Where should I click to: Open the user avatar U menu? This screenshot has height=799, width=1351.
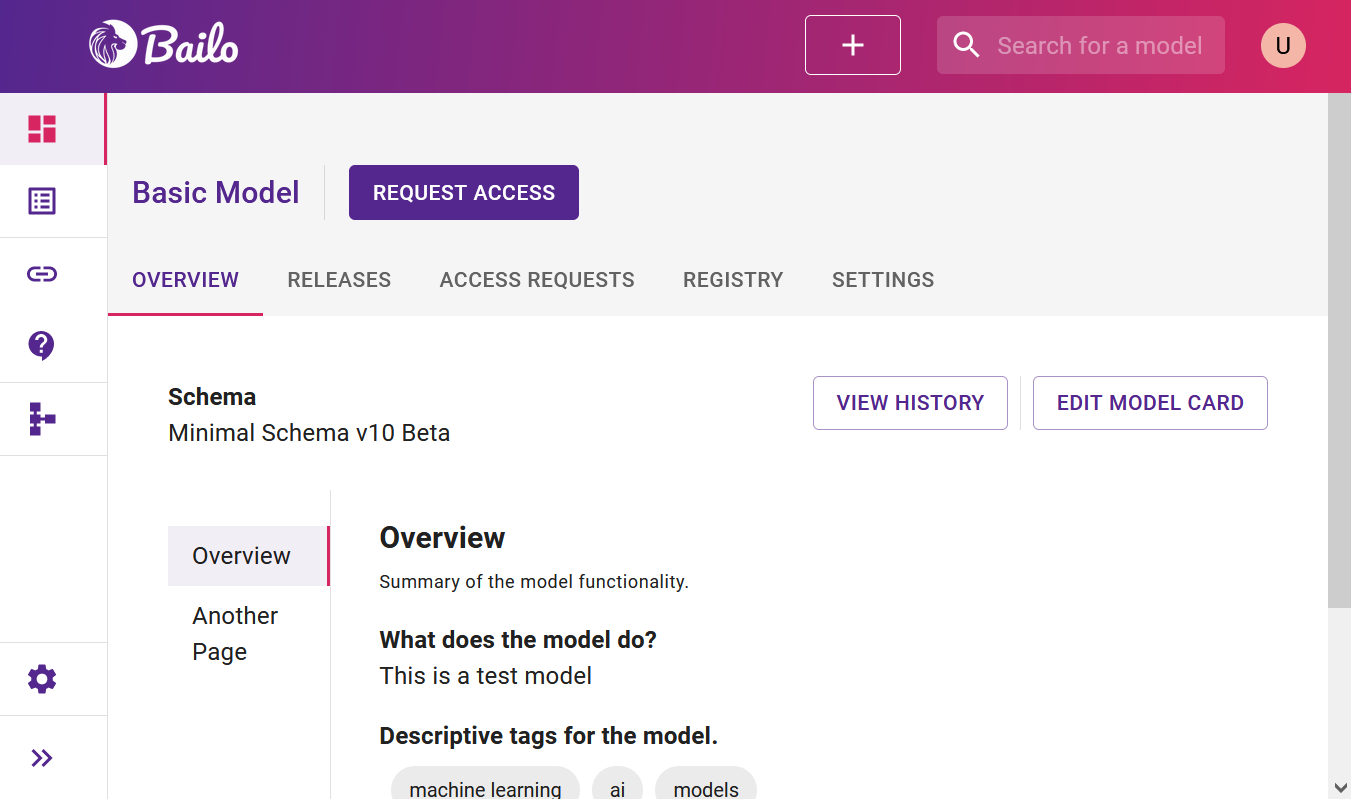[1282, 46]
